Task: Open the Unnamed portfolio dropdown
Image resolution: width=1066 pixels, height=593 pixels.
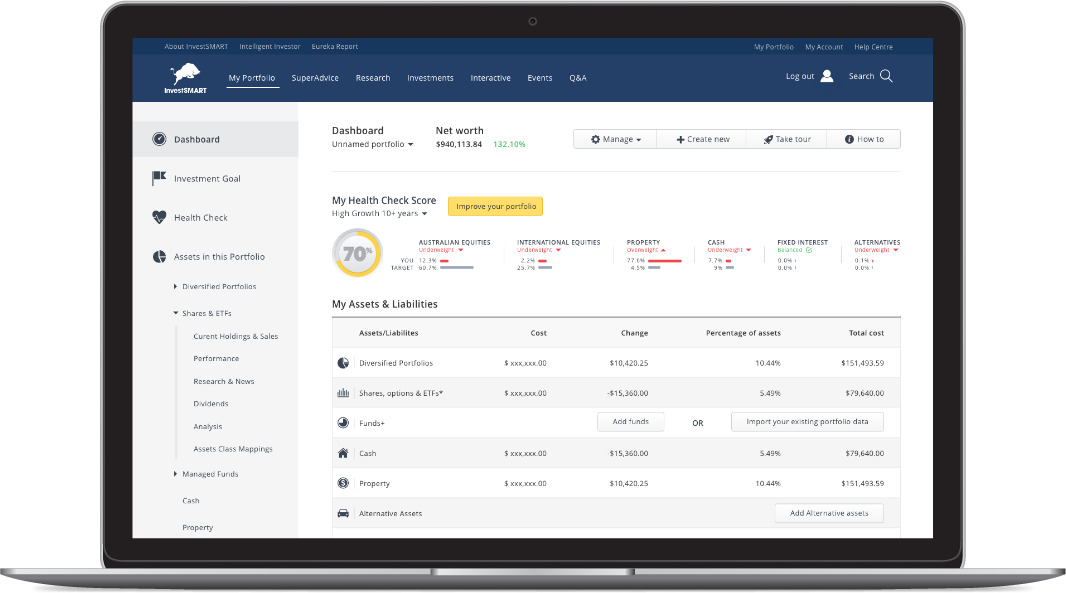Action: tap(372, 145)
